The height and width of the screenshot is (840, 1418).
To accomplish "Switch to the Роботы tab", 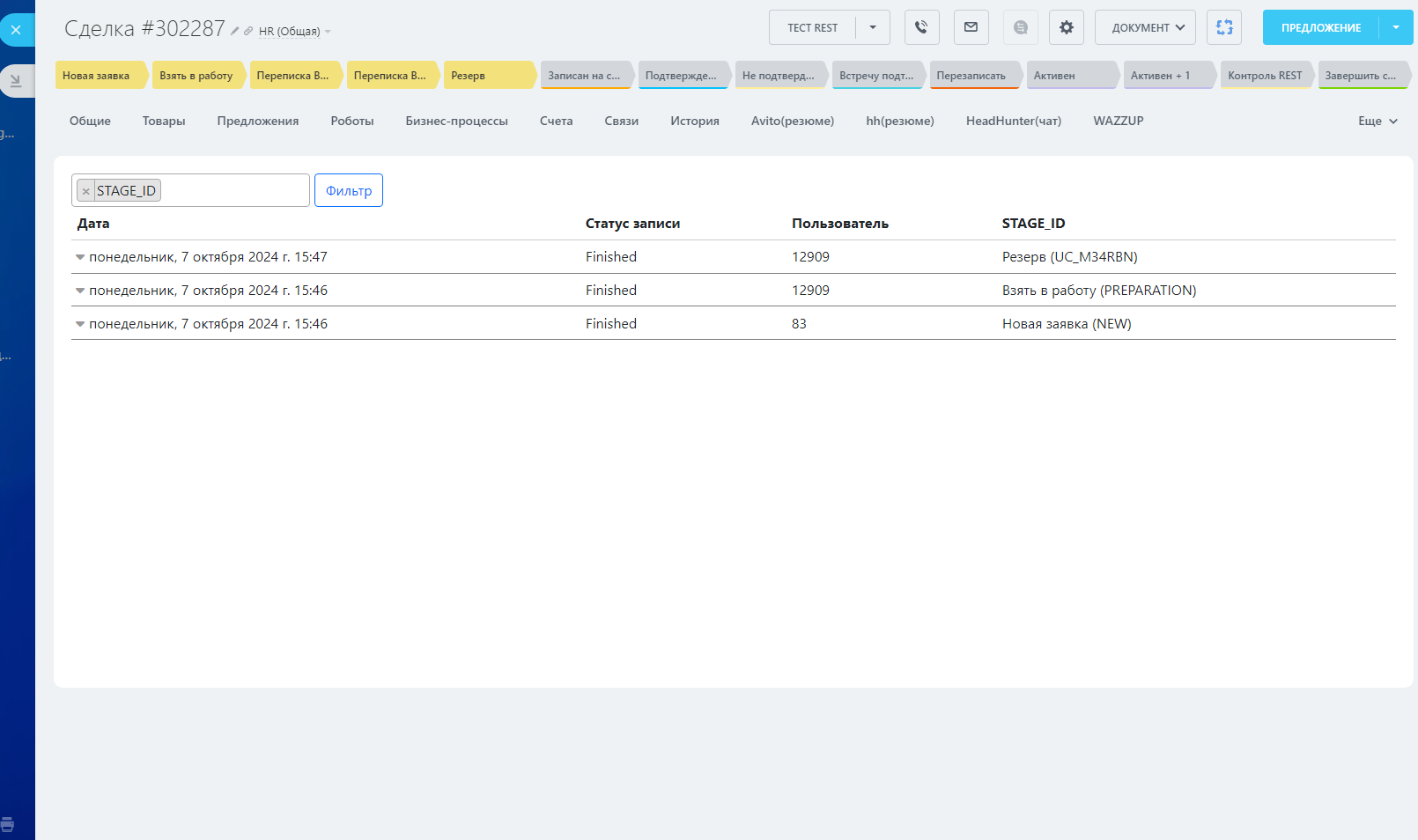I will coord(352,122).
